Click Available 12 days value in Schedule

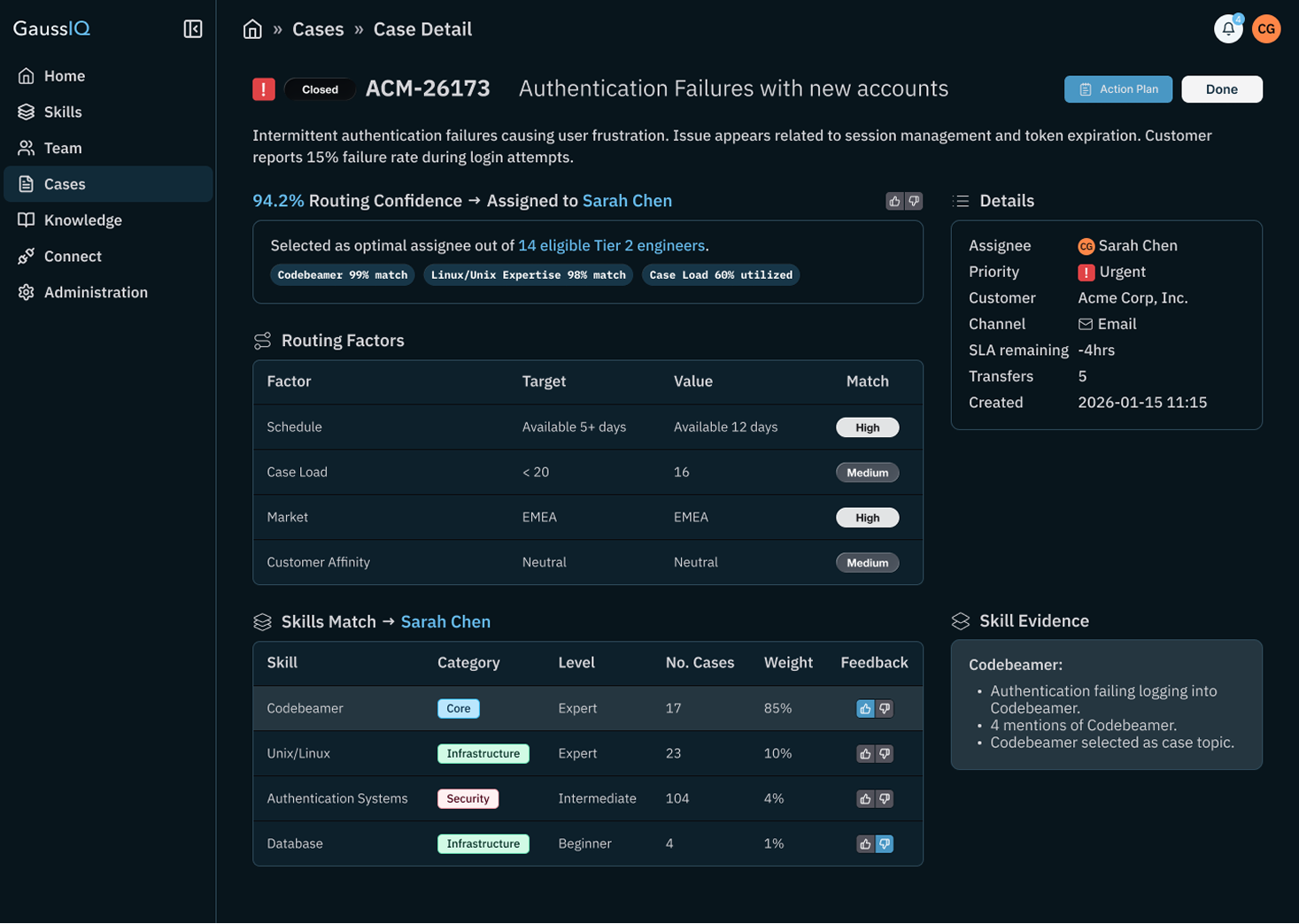tap(726, 427)
